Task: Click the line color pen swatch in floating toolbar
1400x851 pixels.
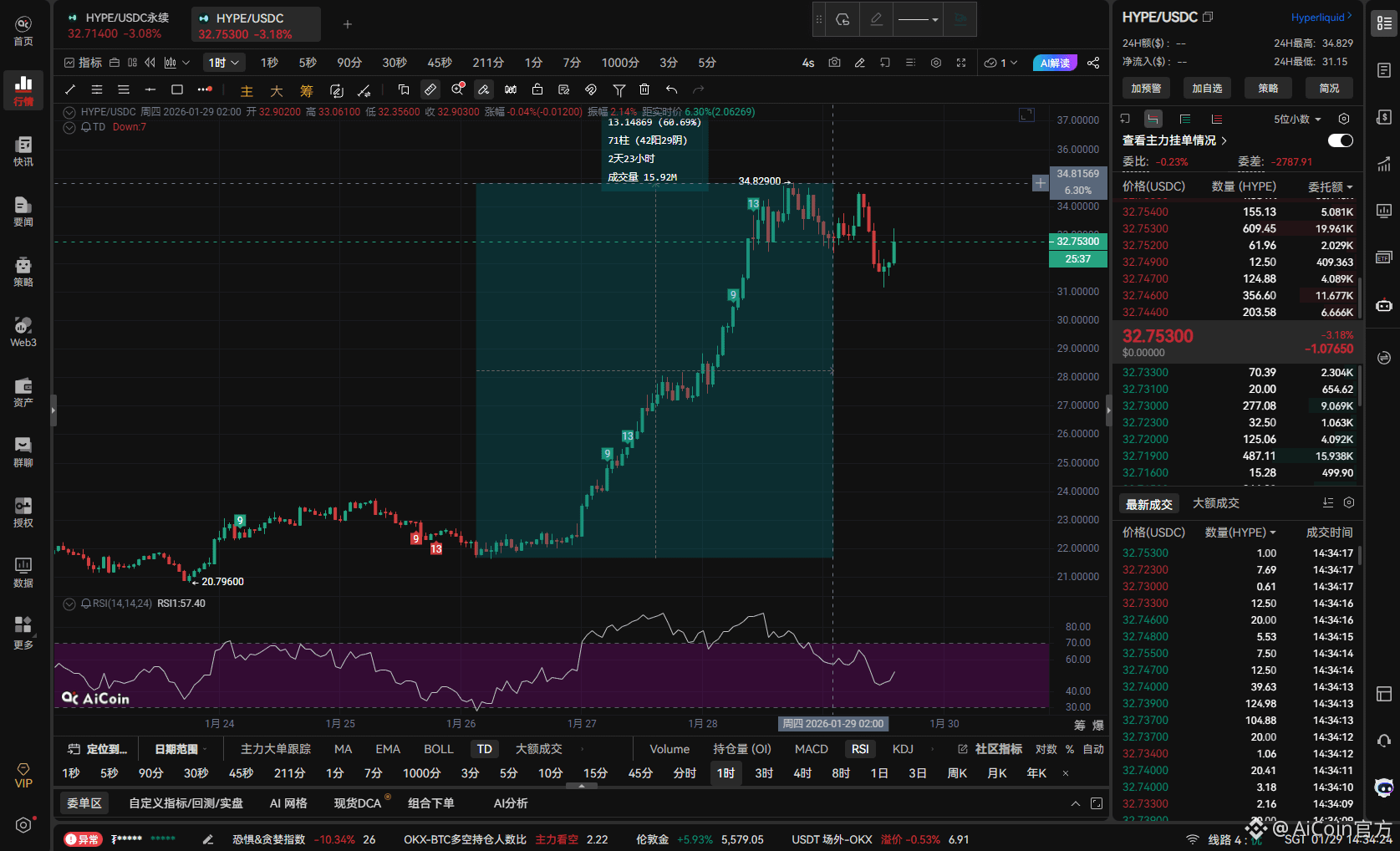Action: [x=876, y=19]
